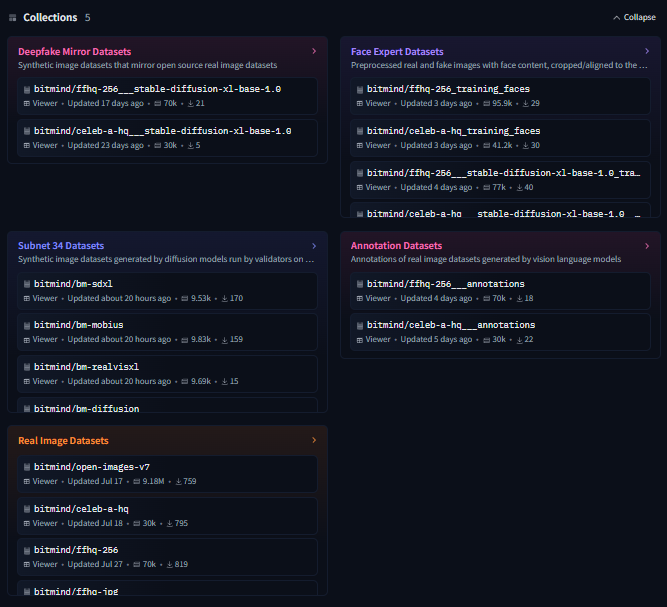Screen dimensions: 667x607
Task: Expand the Real Image Datasets chevron
Action: pyautogui.click(x=314, y=440)
